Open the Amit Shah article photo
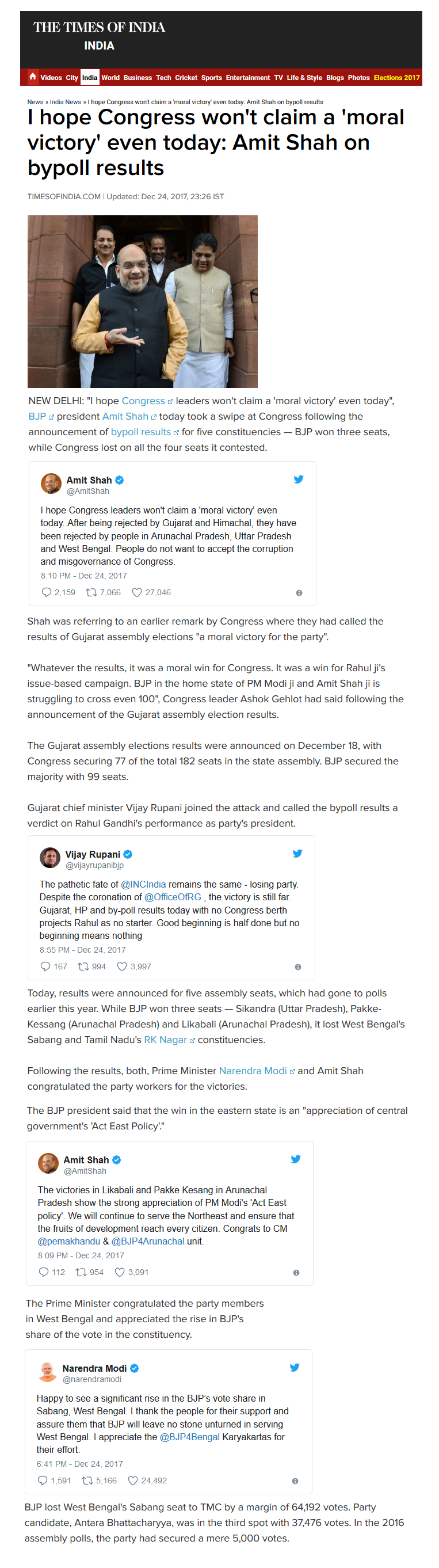 pyautogui.click(x=142, y=301)
